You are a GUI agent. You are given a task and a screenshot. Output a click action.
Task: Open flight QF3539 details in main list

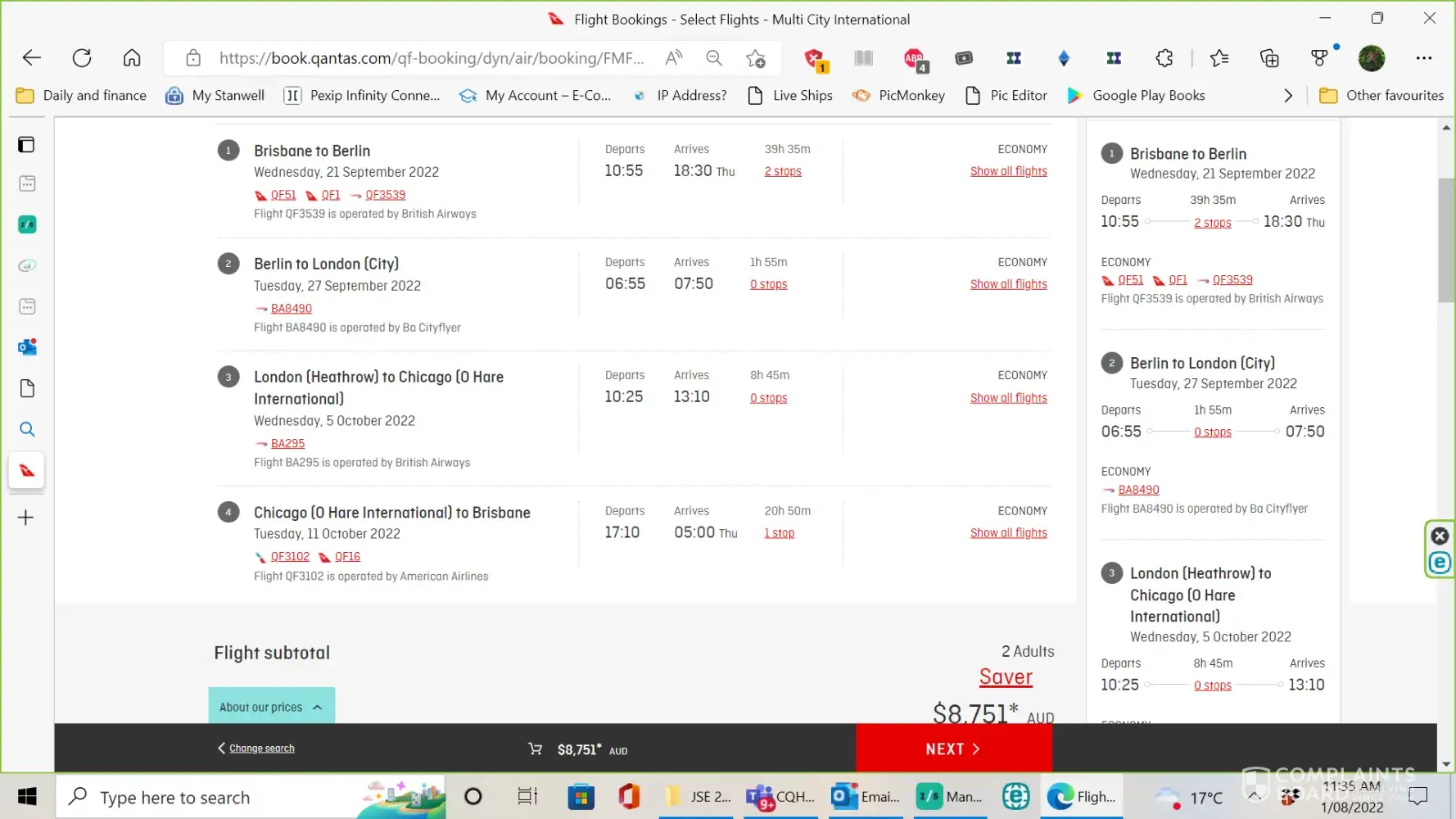pyautogui.click(x=385, y=195)
